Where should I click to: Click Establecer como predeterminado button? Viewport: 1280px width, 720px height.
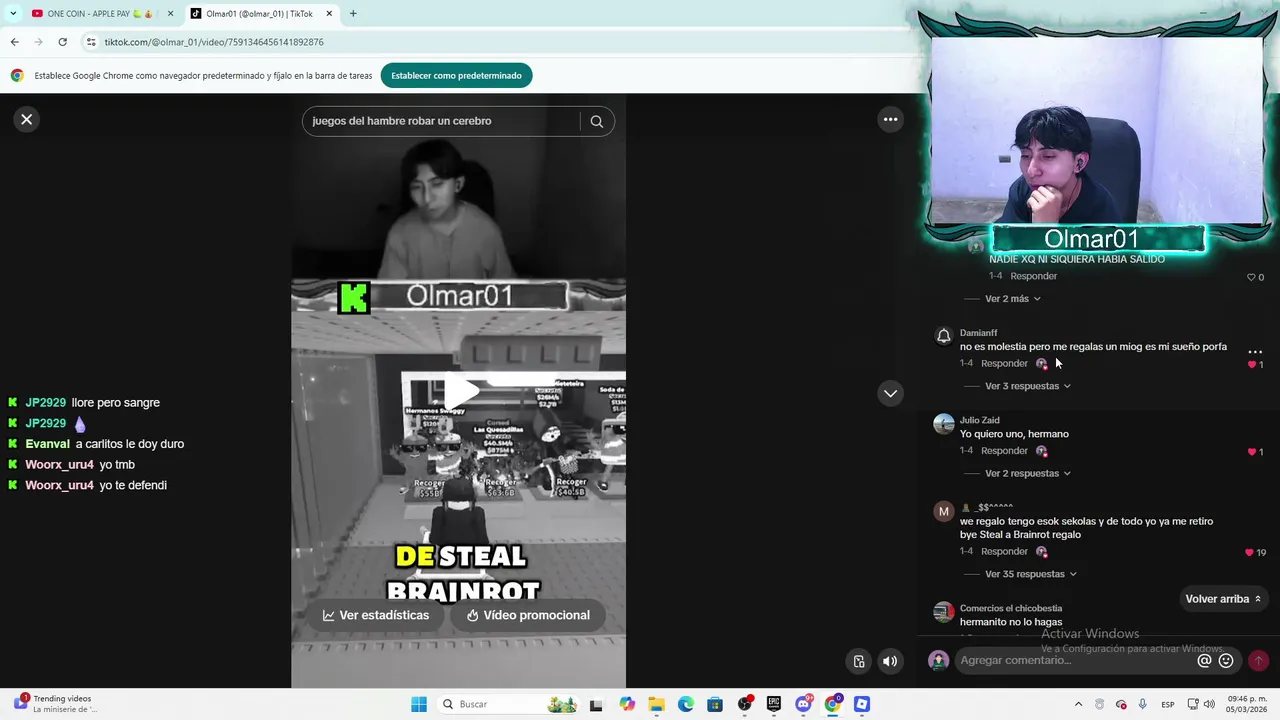456,75
